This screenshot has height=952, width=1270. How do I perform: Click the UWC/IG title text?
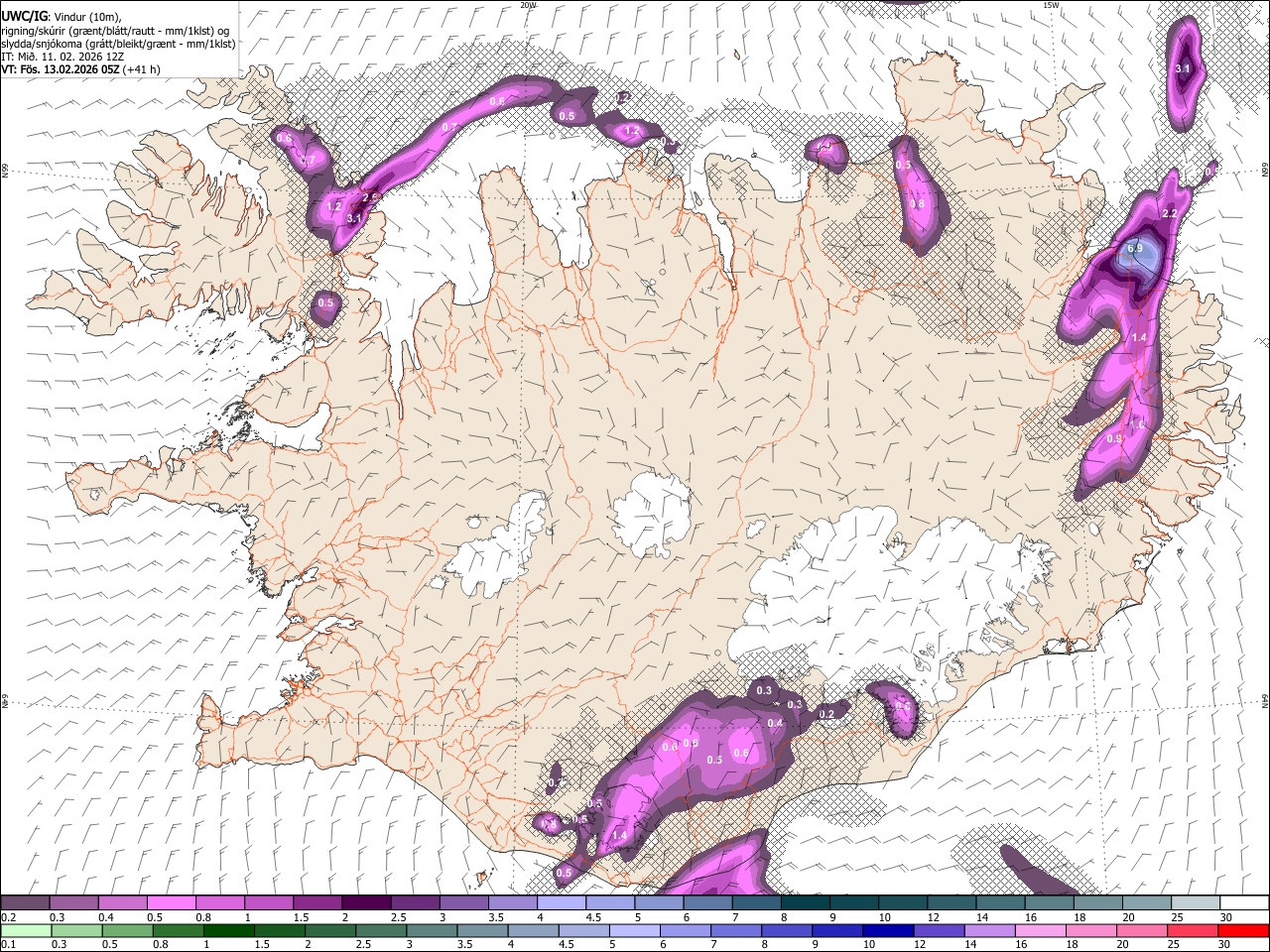pos(23,16)
